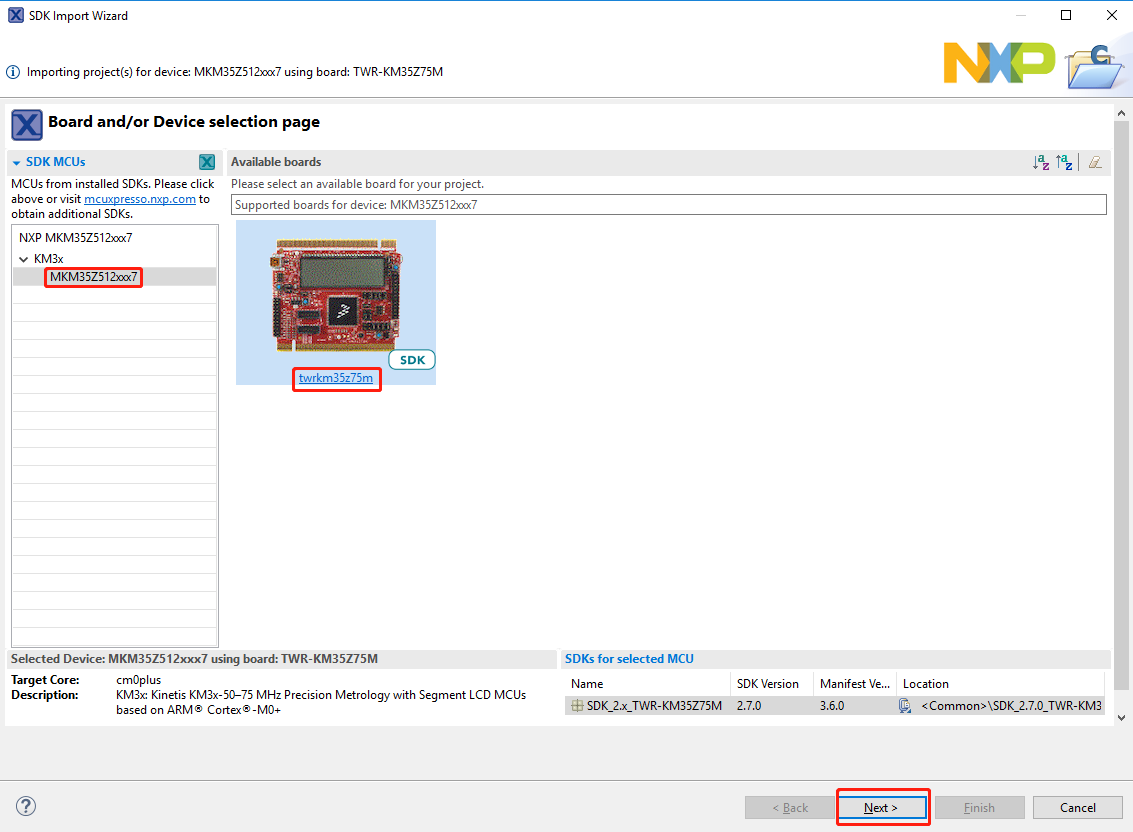The image size is (1133, 832).
Task: Sort boards in descending alphabetical order
Action: tap(1064, 162)
